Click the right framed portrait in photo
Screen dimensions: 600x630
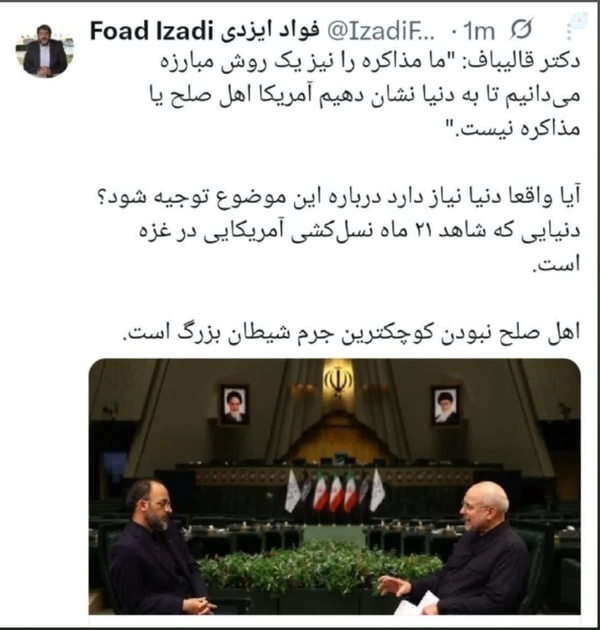pyautogui.click(x=445, y=405)
